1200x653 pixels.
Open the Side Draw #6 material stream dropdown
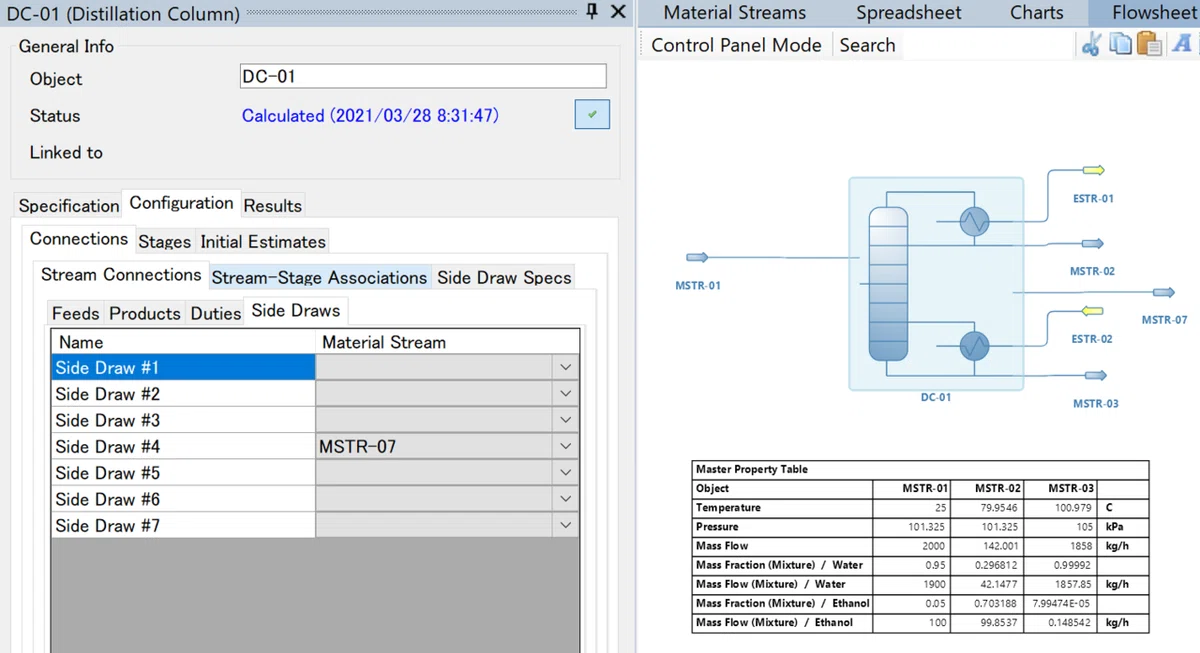tap(565, 499)
